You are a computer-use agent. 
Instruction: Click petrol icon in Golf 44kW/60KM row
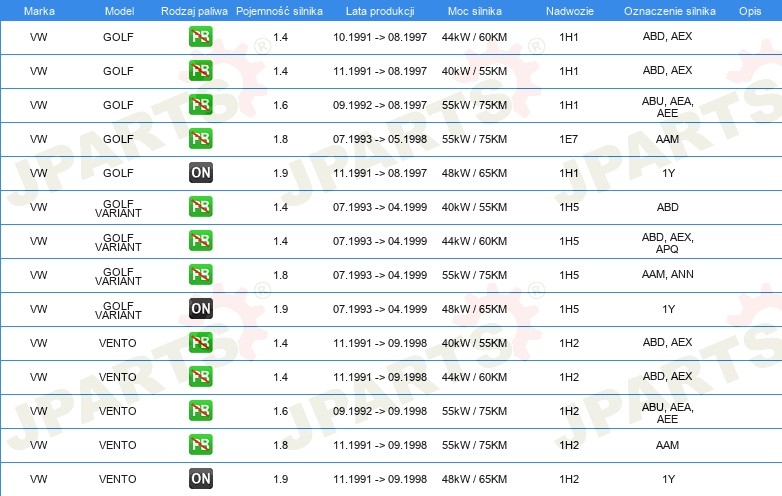point(200,37)
